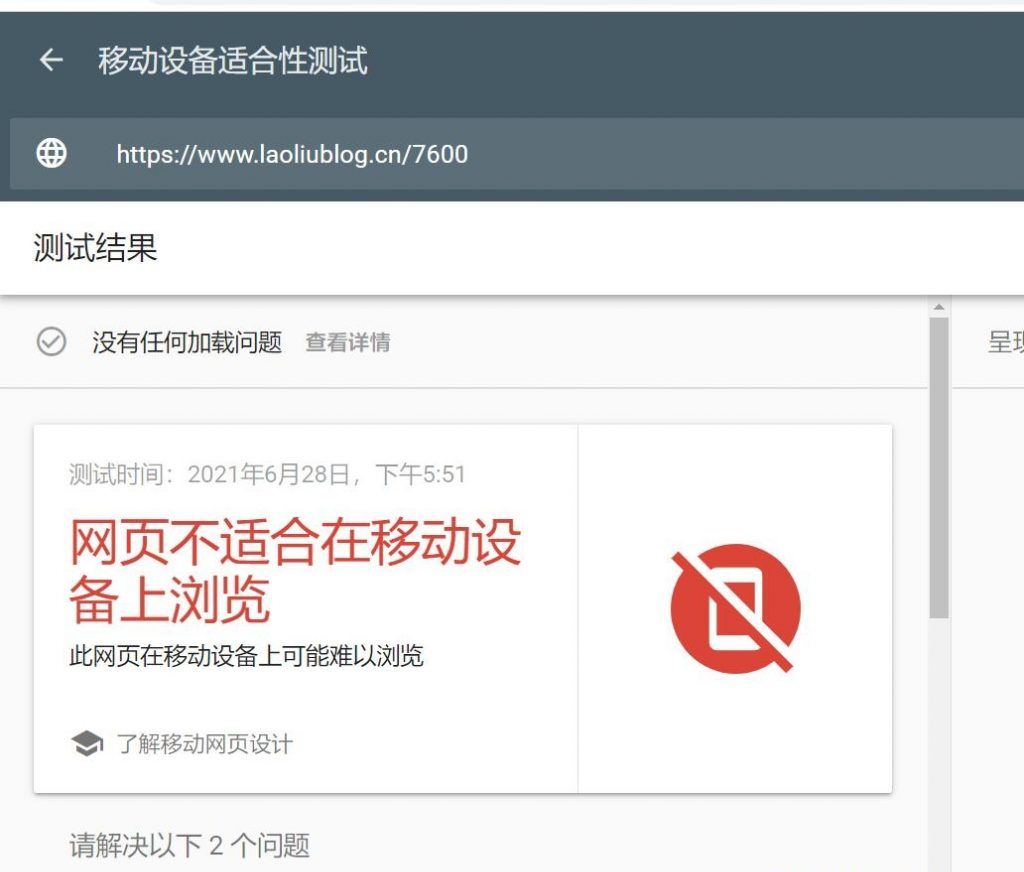This screenshot has width=1024, height=872.
Task: Edit the laoliublog.cn URL field
Action: pyautogui.click(x=516, y=154)
